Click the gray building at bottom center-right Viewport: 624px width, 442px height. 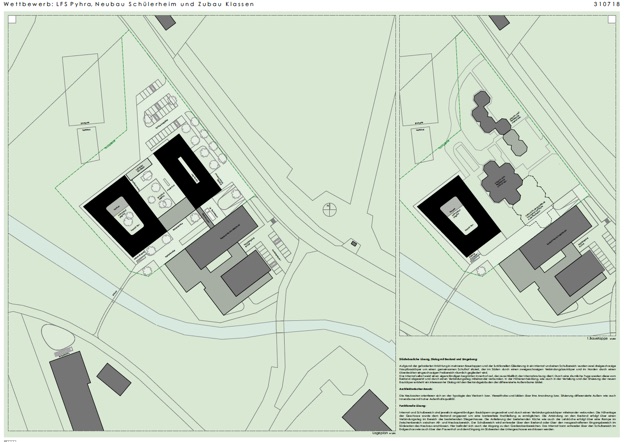365,410
